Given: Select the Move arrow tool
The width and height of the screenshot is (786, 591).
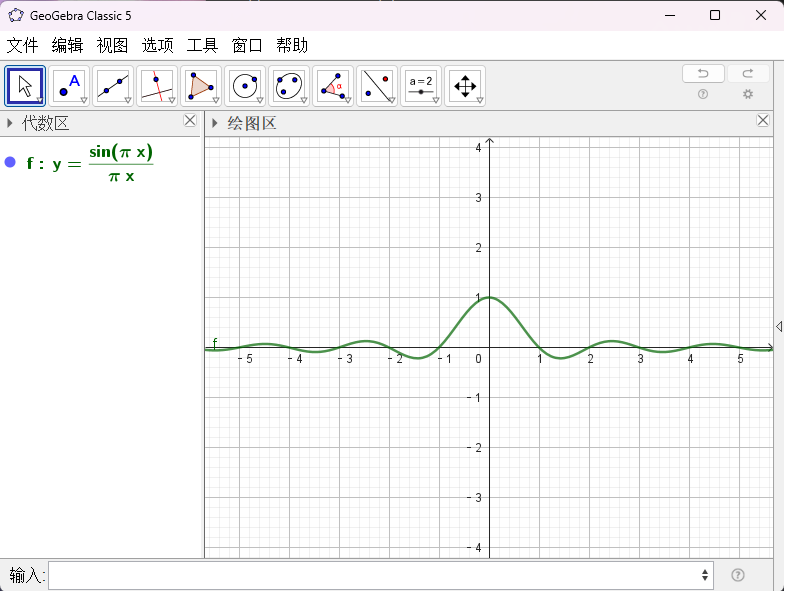Looking at the screenshot, I should click(x=25, y=86).
